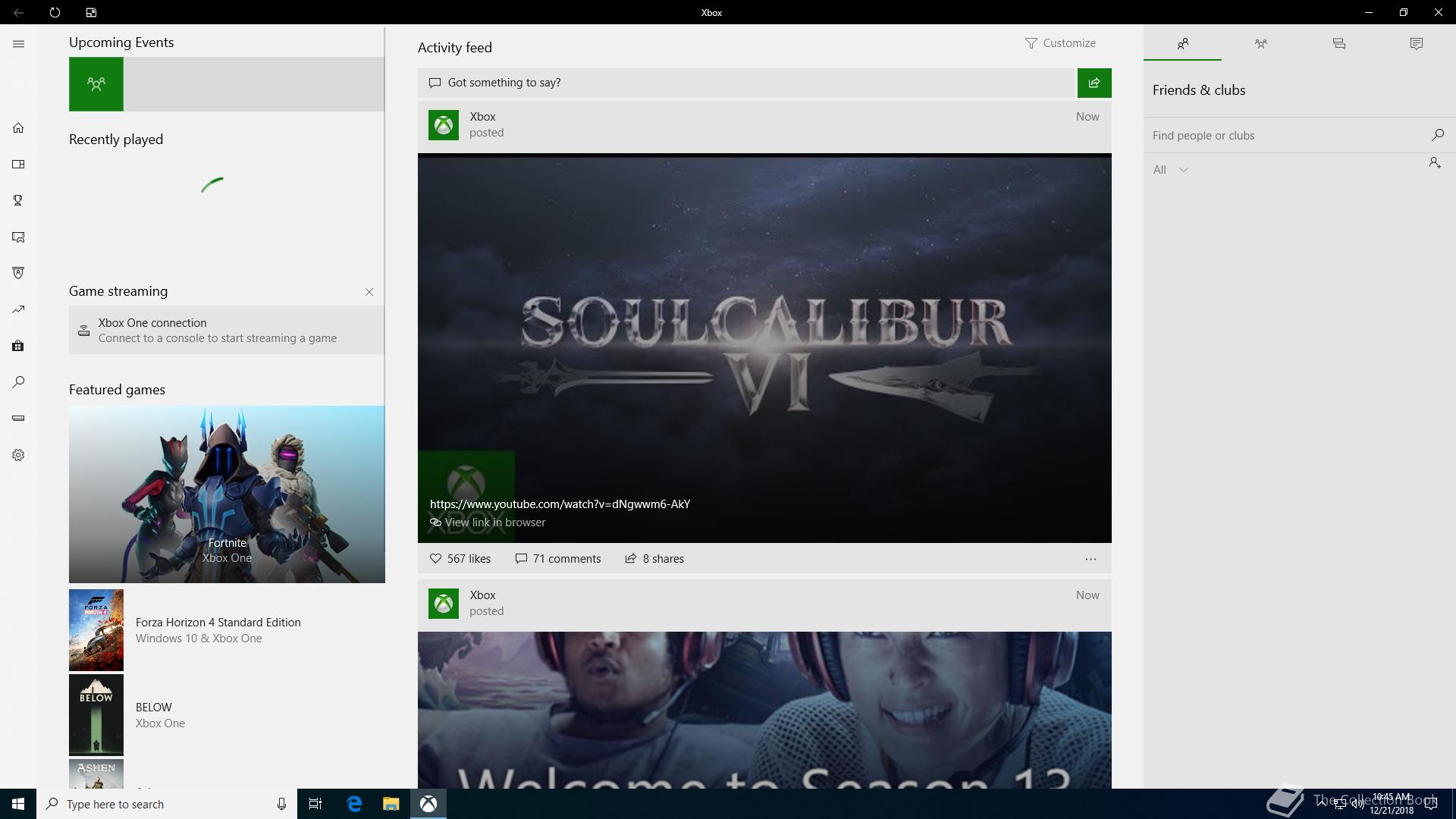This screenshot has height=819, width=1456.
Task: Click 'View link in browser'
Action: click(488, 522)
